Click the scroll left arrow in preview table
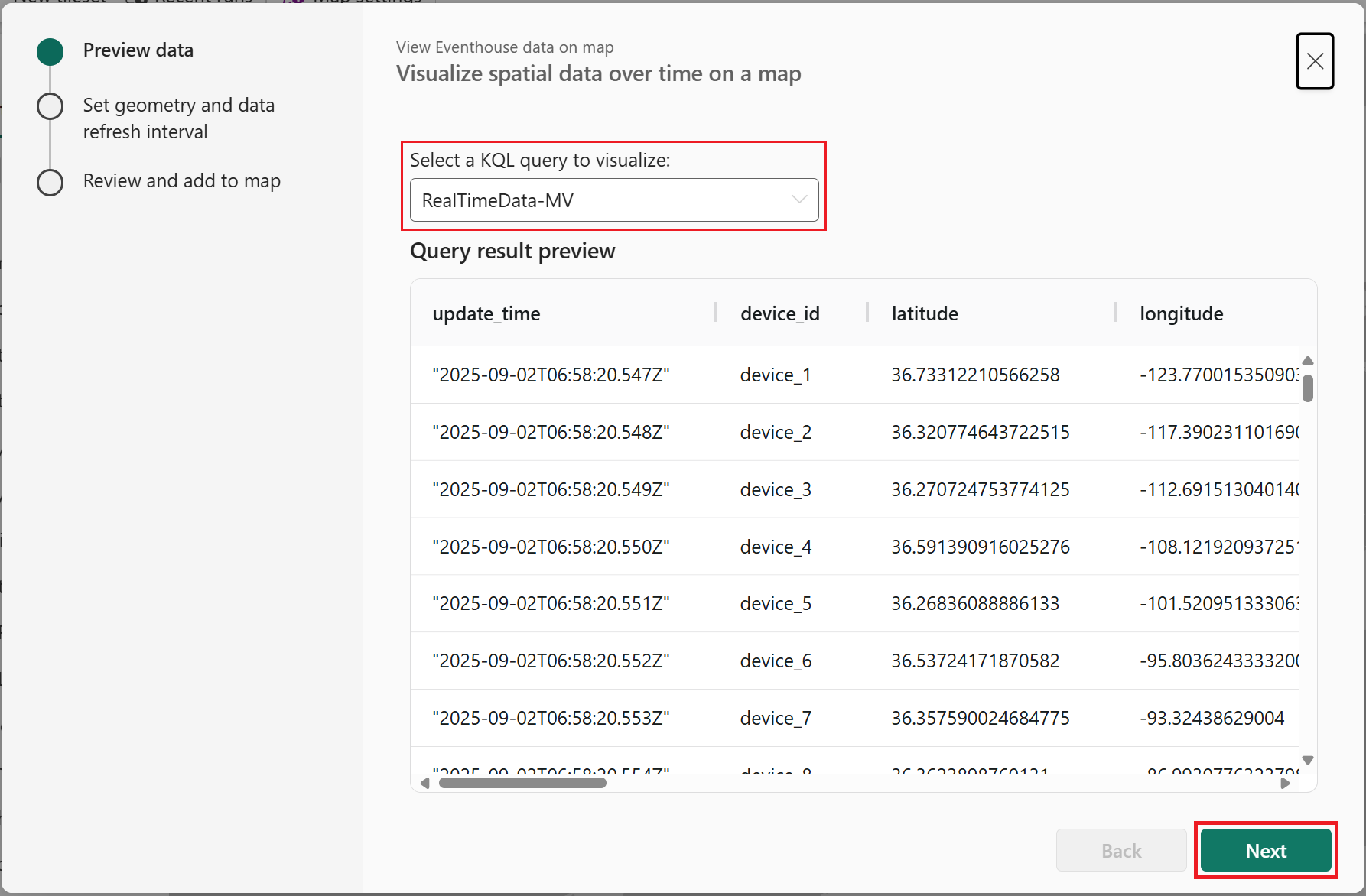The height and width of the screenshot is (896, 1366). coord(425,783)
